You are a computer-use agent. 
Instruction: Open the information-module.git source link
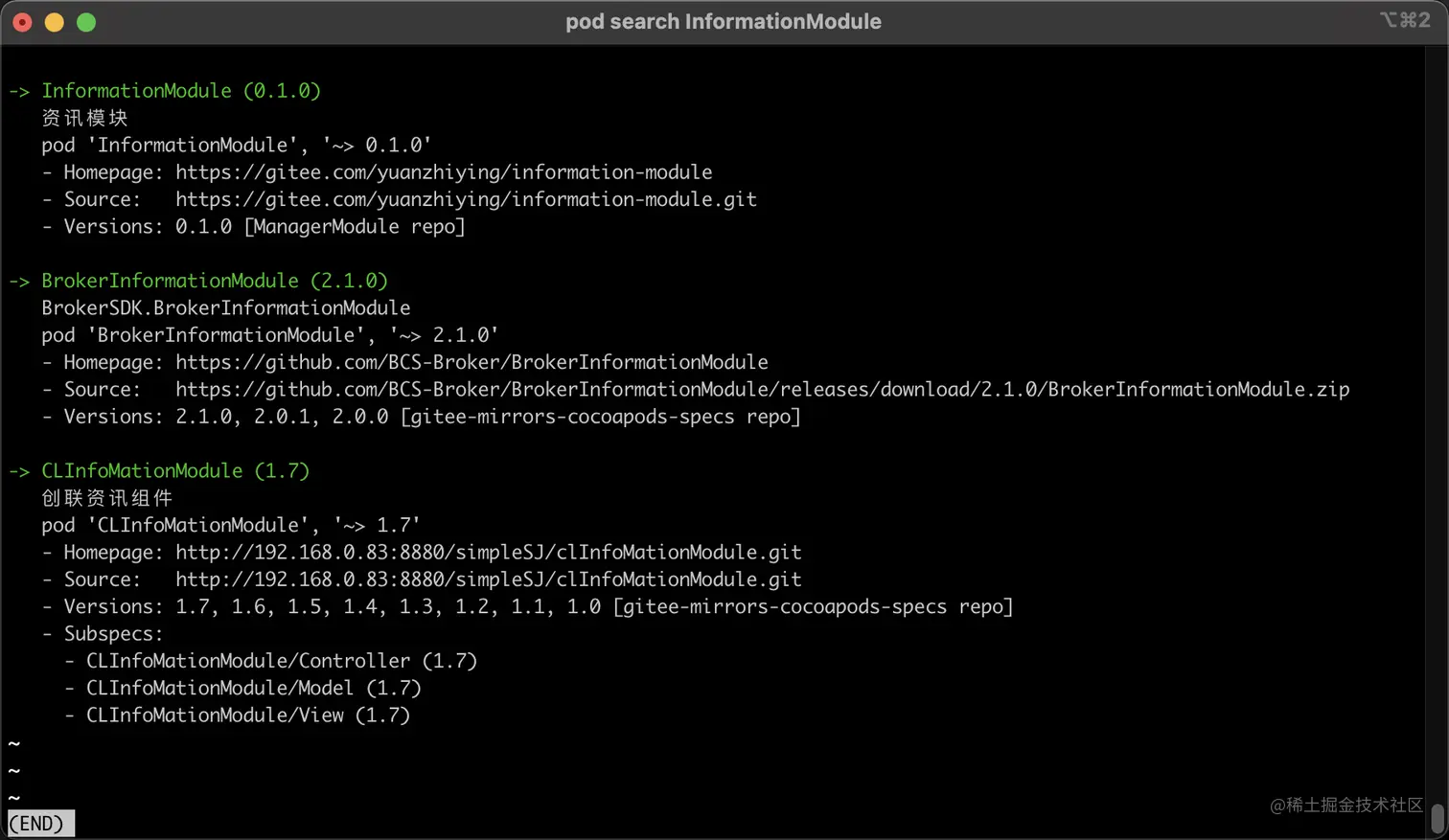(x=466, y=199)
